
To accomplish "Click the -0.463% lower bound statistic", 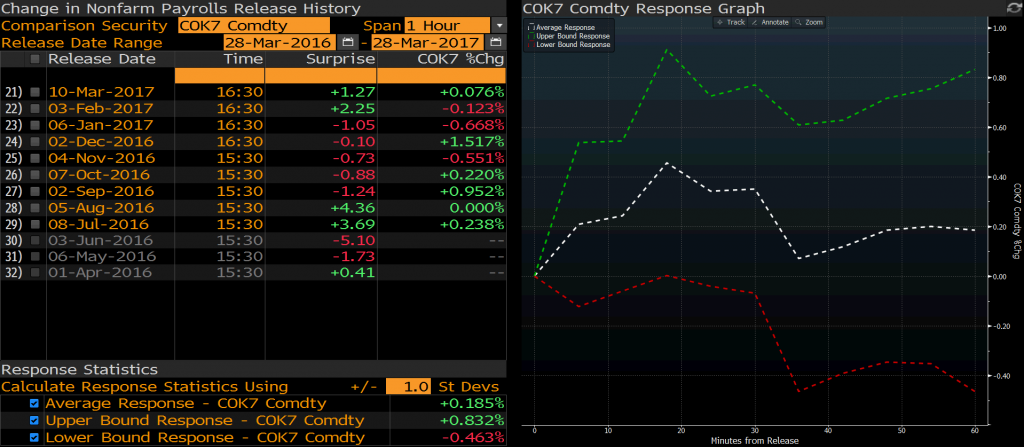I will click(473, 438).
